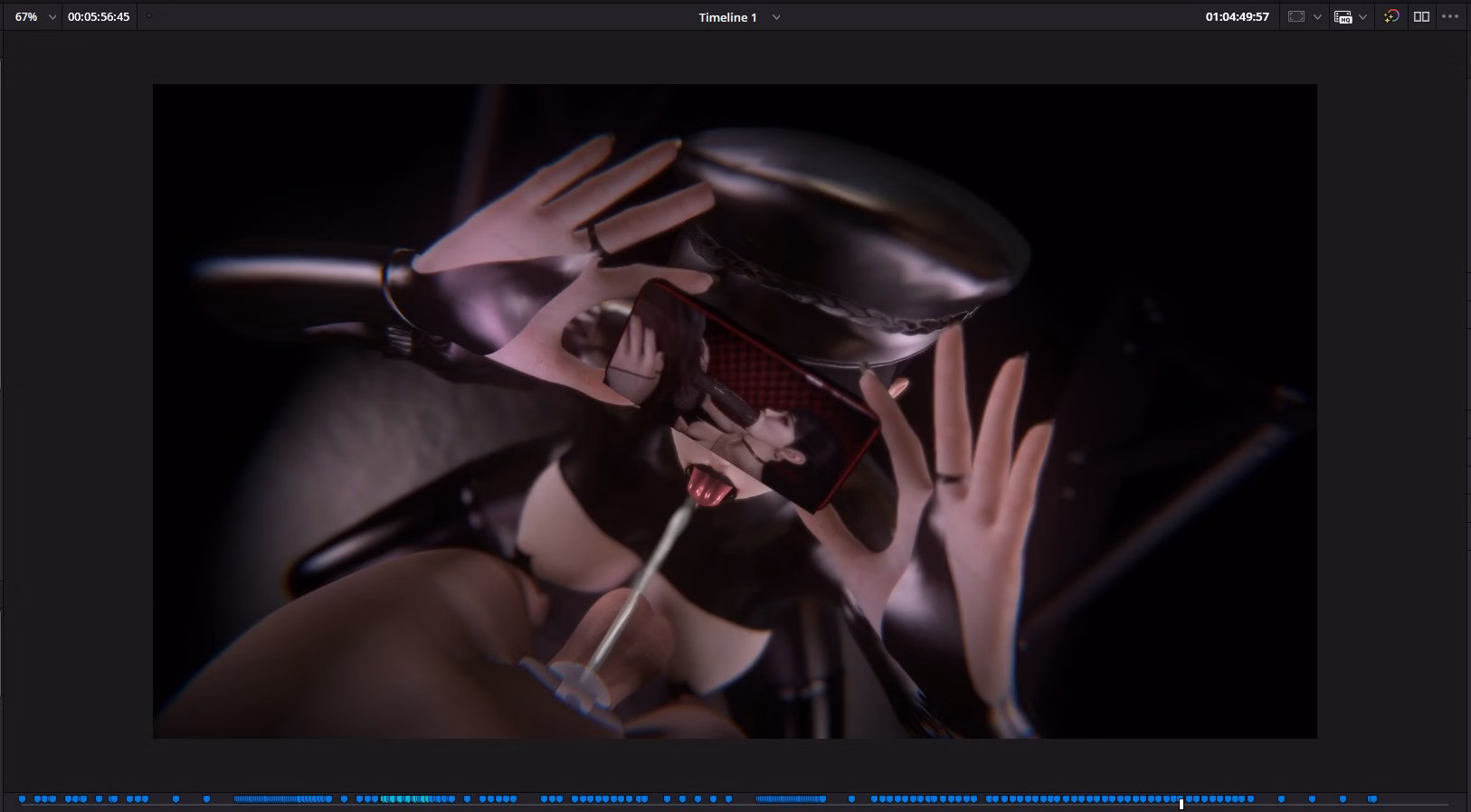Click the teal highlighted marker cluster in jog bar
Viewport: 1471px width, 812px height.
[x=404, y=799]
